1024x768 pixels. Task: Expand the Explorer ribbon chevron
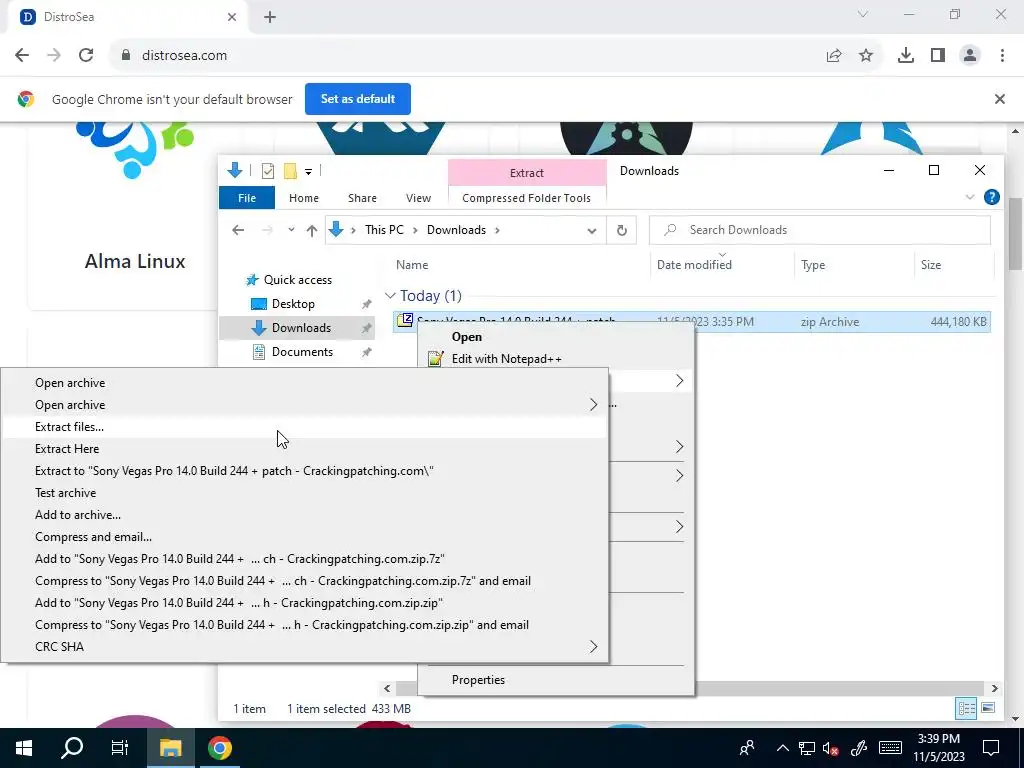click(x=970, y=197)
